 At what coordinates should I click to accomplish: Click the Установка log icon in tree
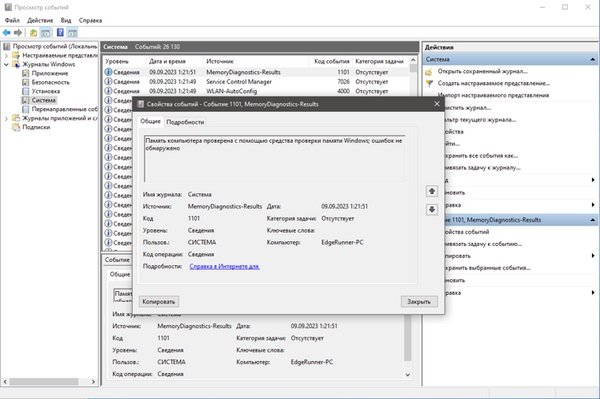[26, 91]
